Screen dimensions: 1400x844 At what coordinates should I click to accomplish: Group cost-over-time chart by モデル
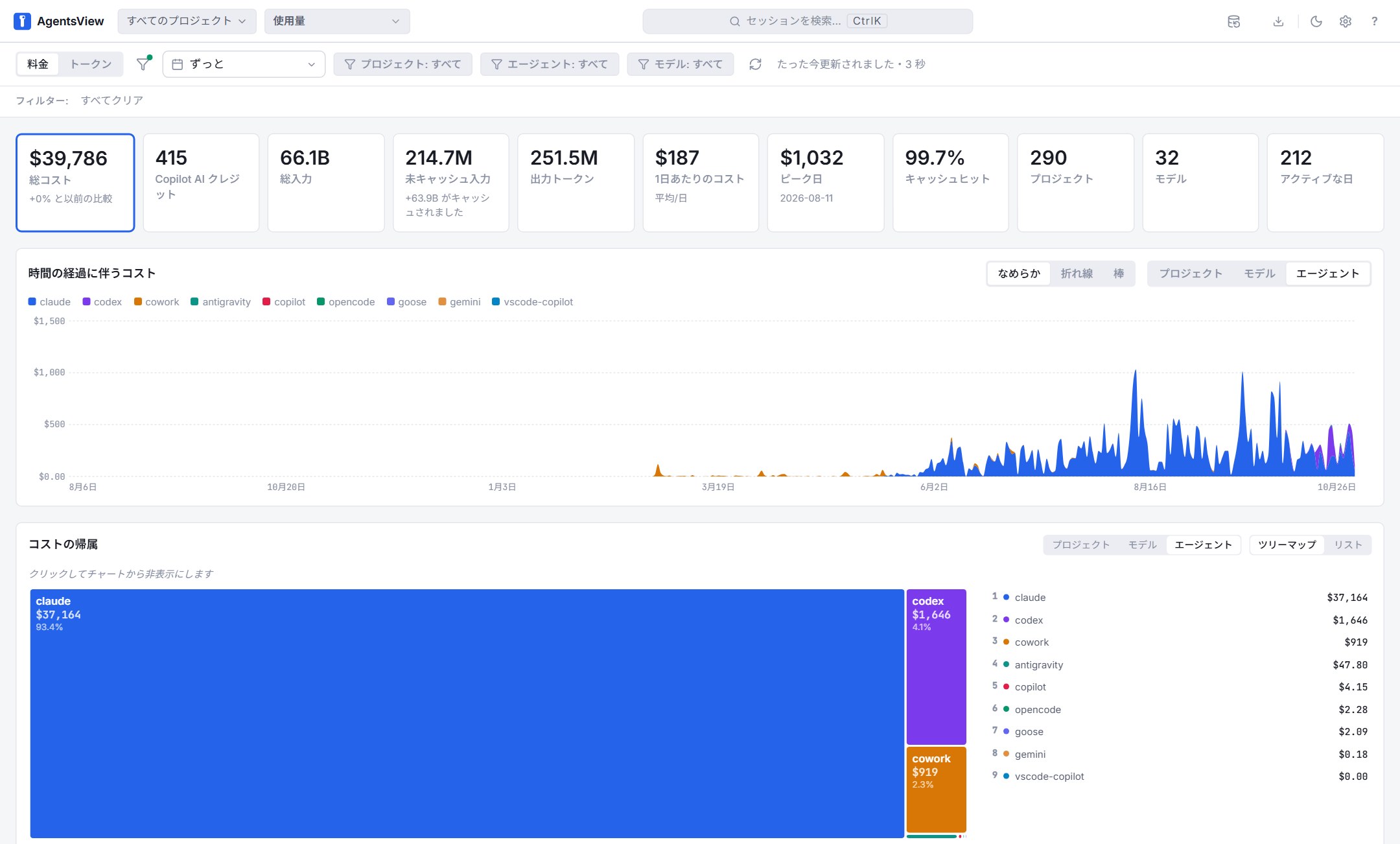1259,274
